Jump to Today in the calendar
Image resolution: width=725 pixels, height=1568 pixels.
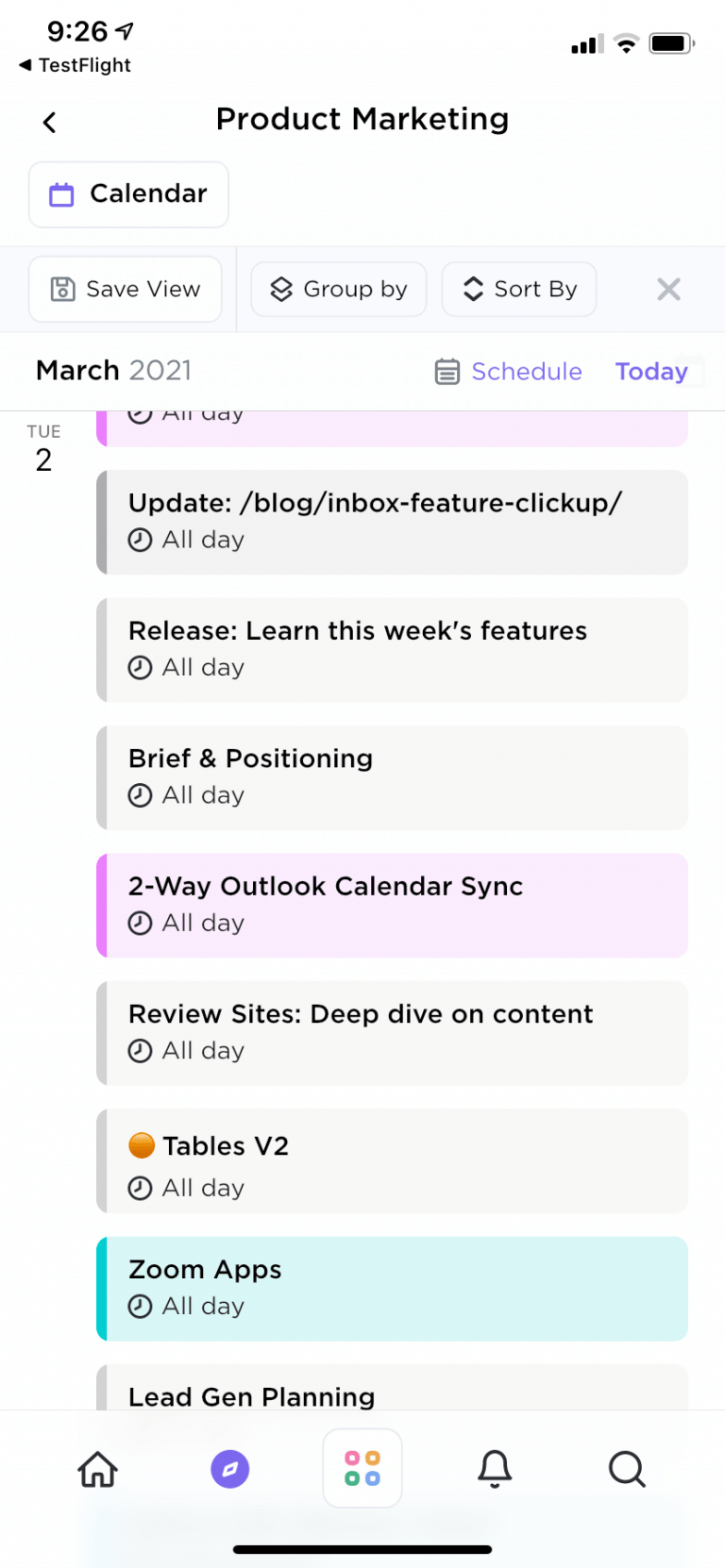tap(651, 372)
